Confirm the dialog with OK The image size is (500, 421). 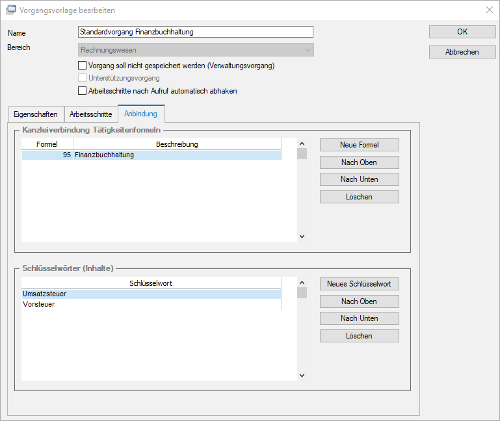click(x=462, y=32)
